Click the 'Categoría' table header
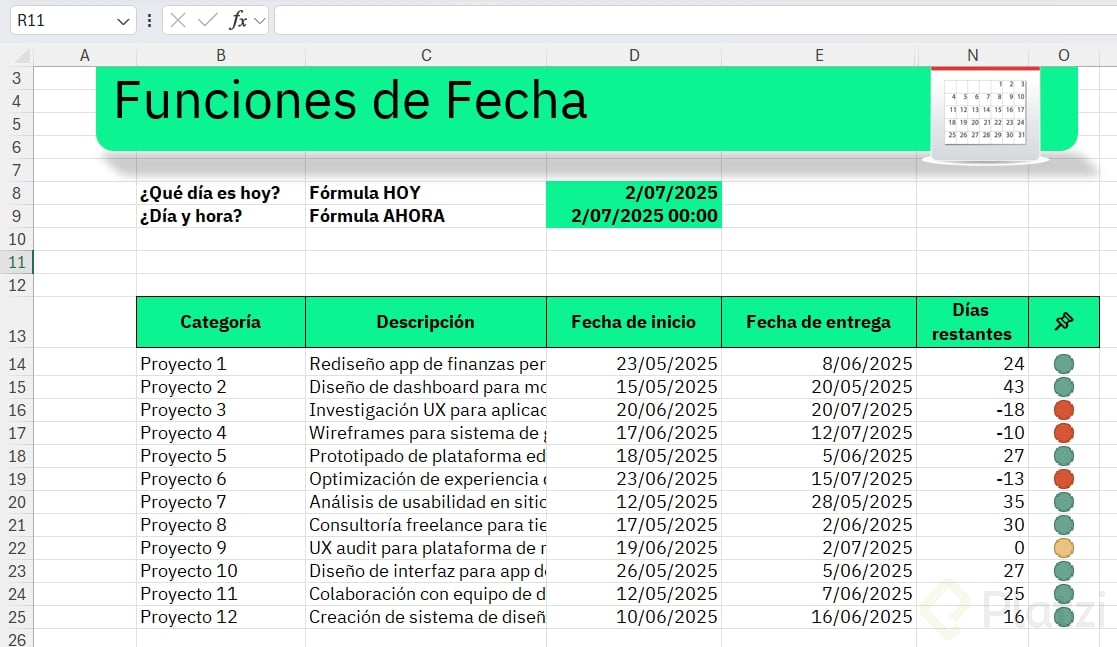Image resolution: width=1117 pixels, height=647 pixels. click(221, 322)
